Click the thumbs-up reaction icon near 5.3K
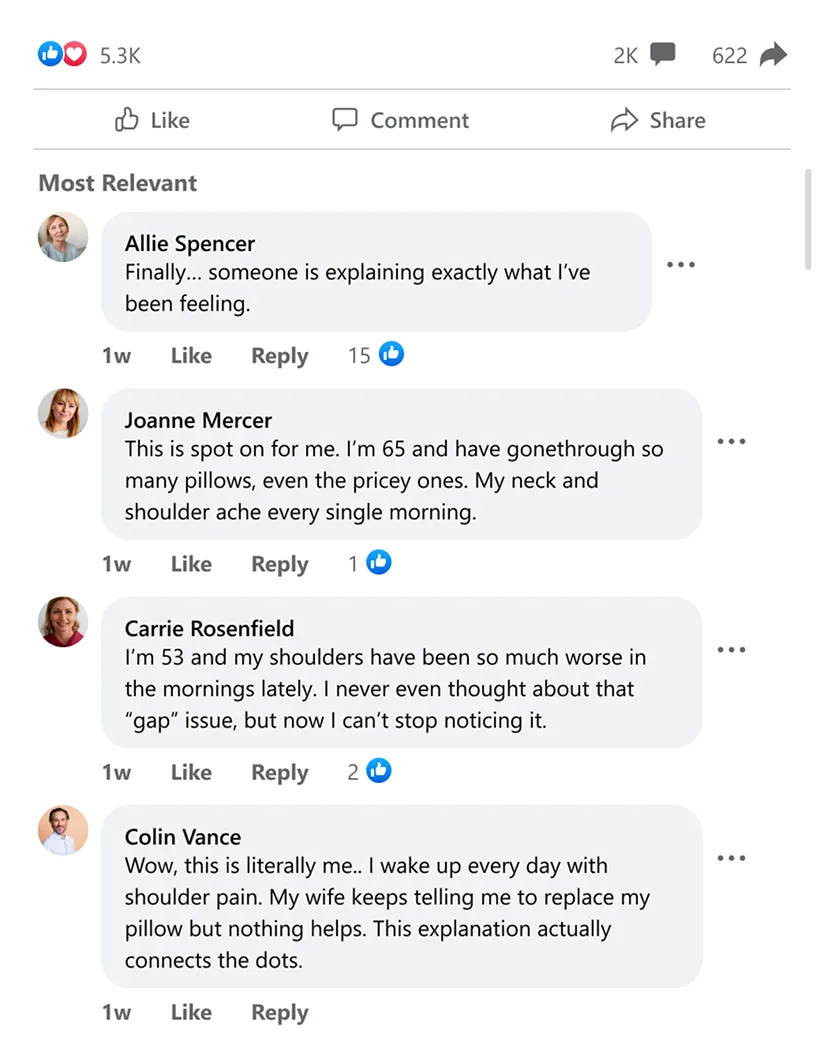 coord(50,54)
